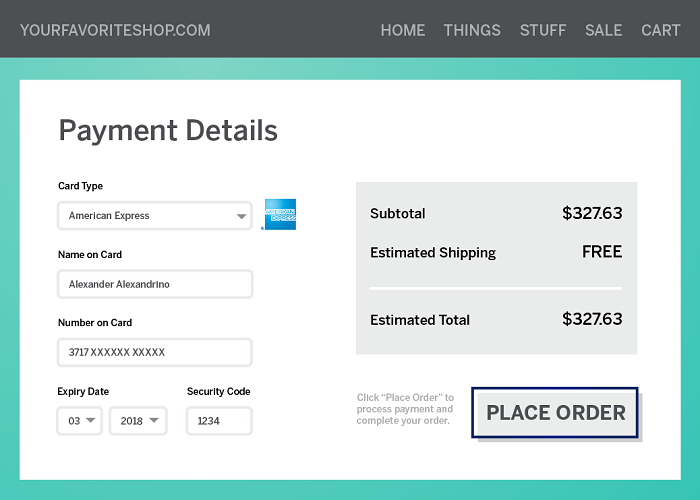Open the STUFF navigation item
Screen dimensions: 700x500
click(543, 30)
